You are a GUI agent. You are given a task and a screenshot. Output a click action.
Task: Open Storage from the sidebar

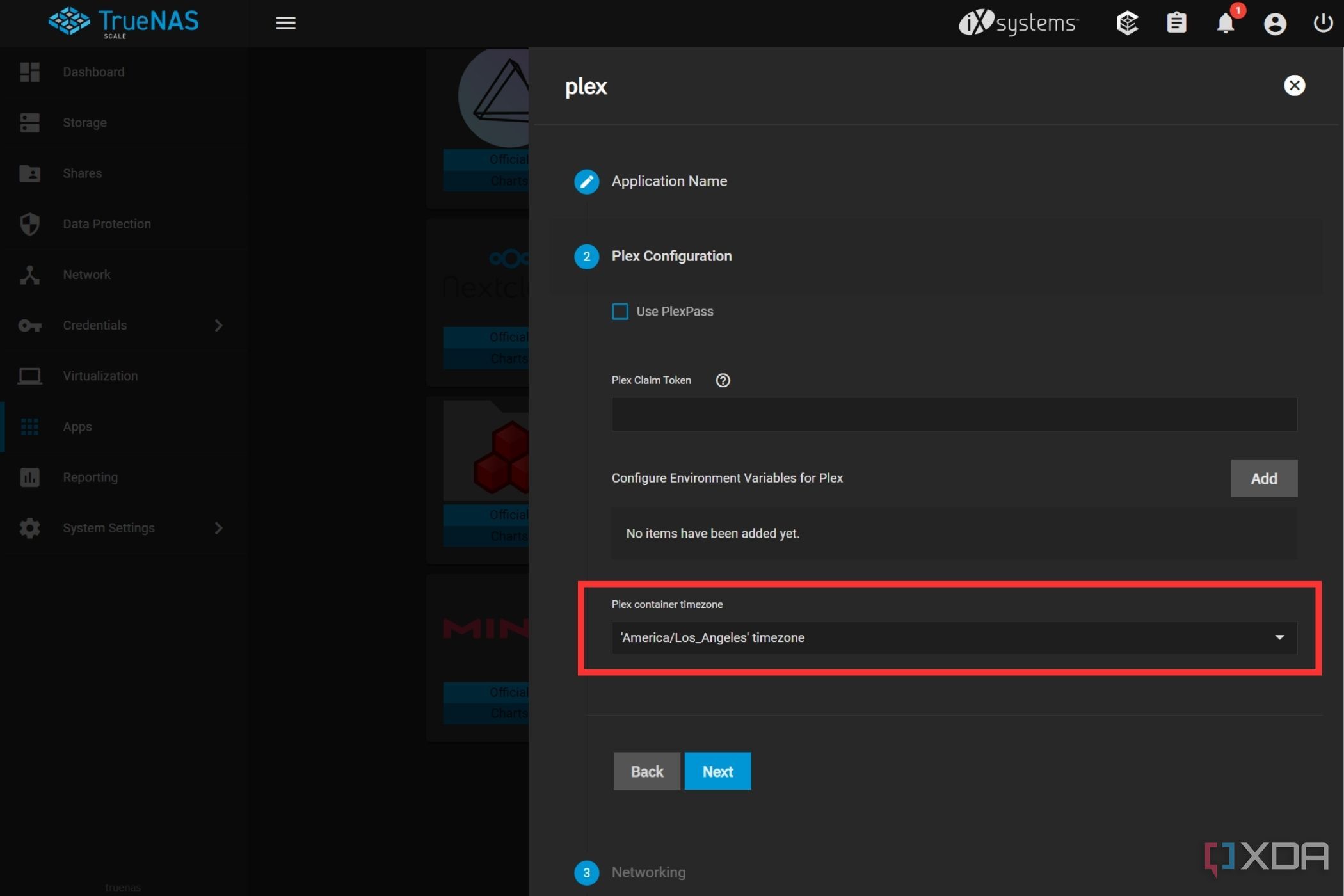[84, 122]
